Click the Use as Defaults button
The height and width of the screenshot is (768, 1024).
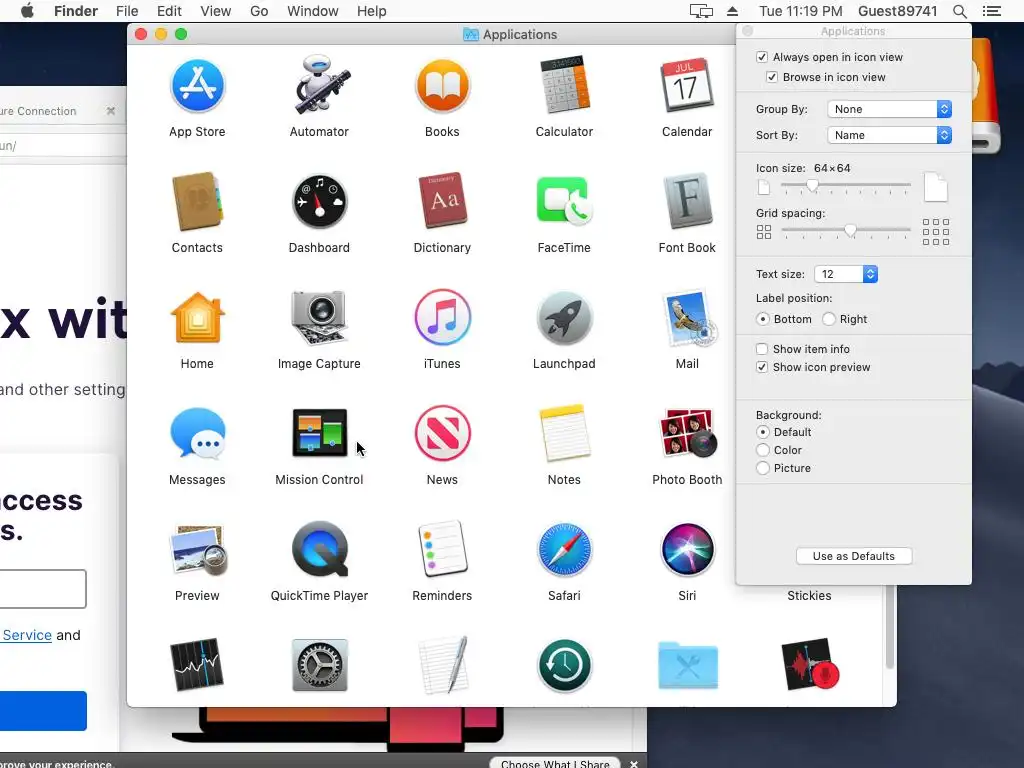854,556
